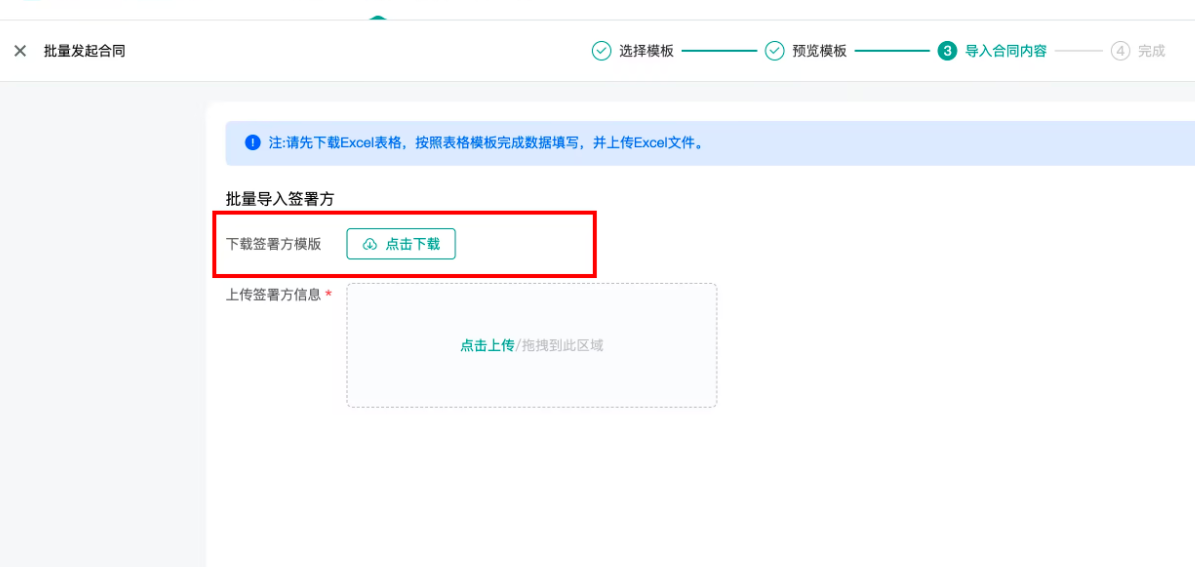
Task: Go to 选择模板 step label
Action: pyautogui.click(x=646, y=51)
